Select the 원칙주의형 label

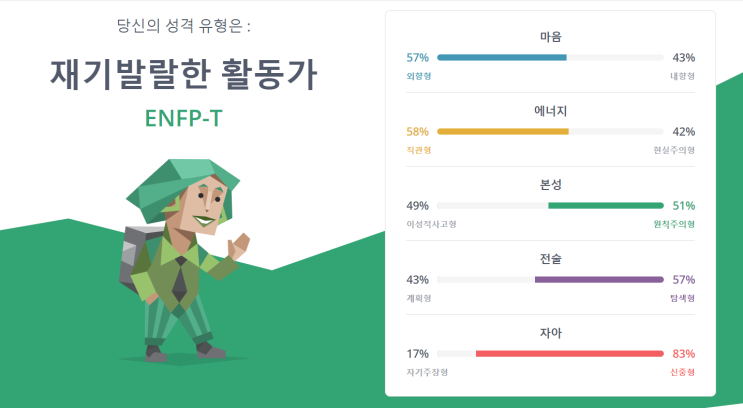[673, 224]
